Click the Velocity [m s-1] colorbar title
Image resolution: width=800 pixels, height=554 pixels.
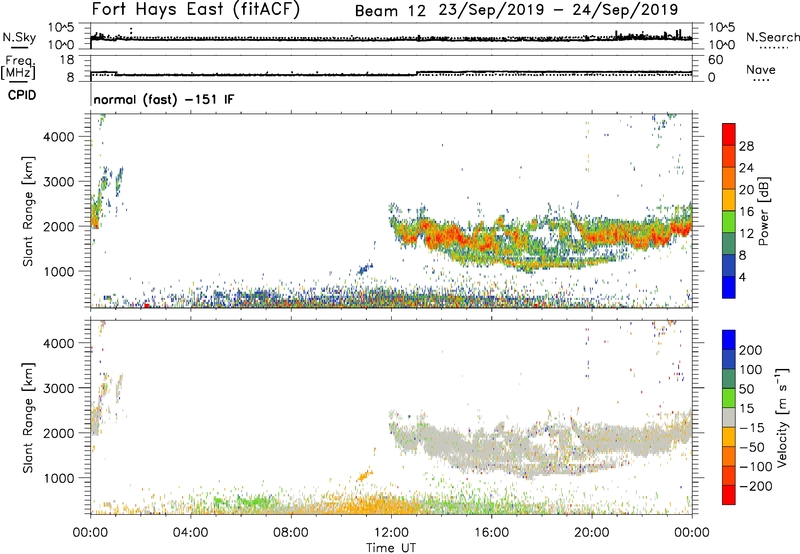point(782,418)
